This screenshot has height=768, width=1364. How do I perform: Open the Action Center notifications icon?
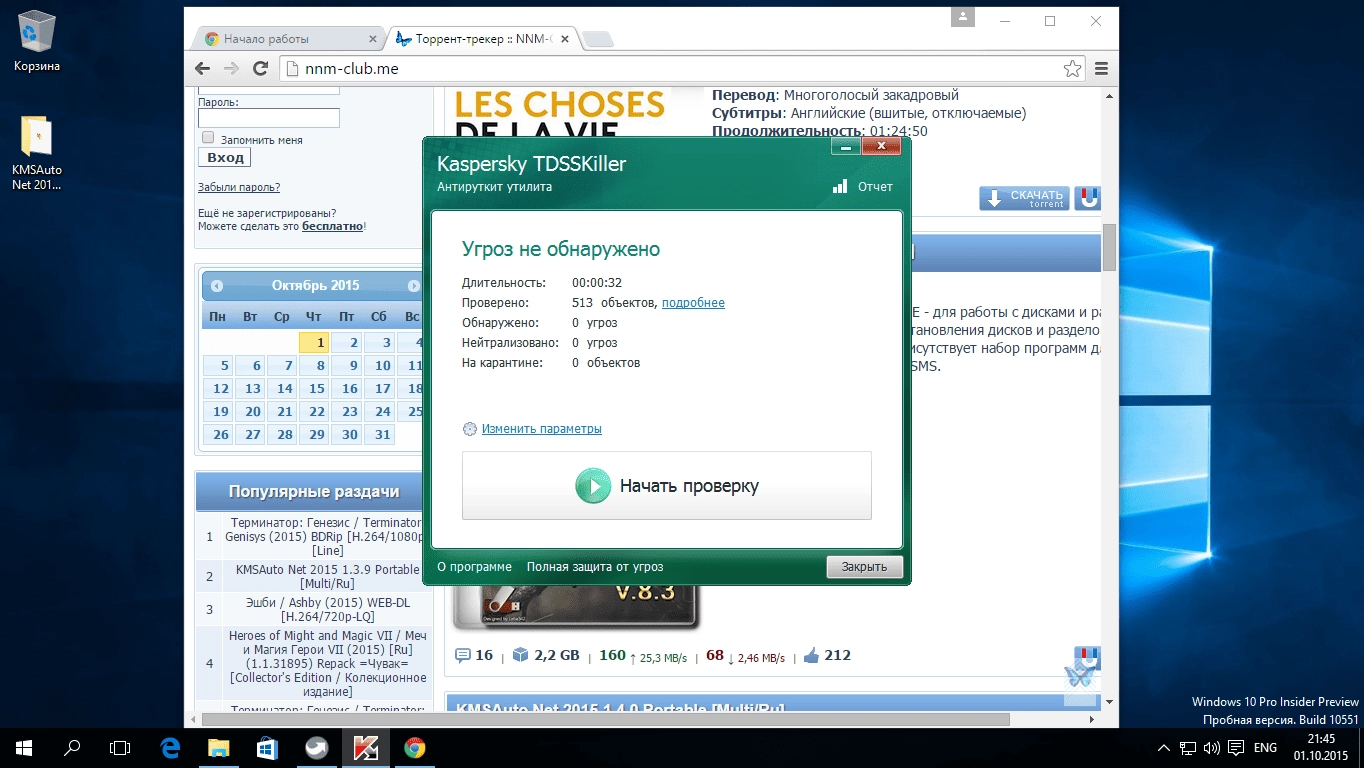point(1236,747)
